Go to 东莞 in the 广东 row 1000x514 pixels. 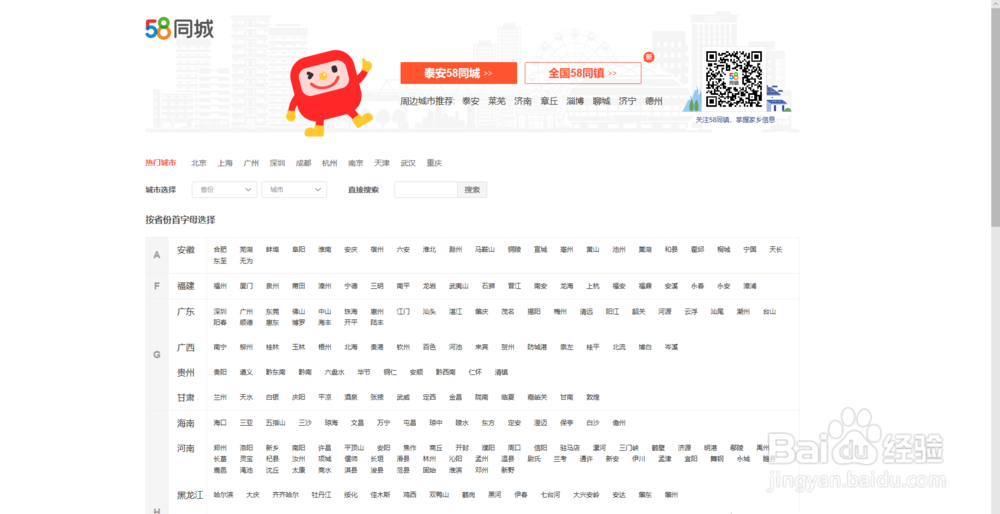pos(272,312)
